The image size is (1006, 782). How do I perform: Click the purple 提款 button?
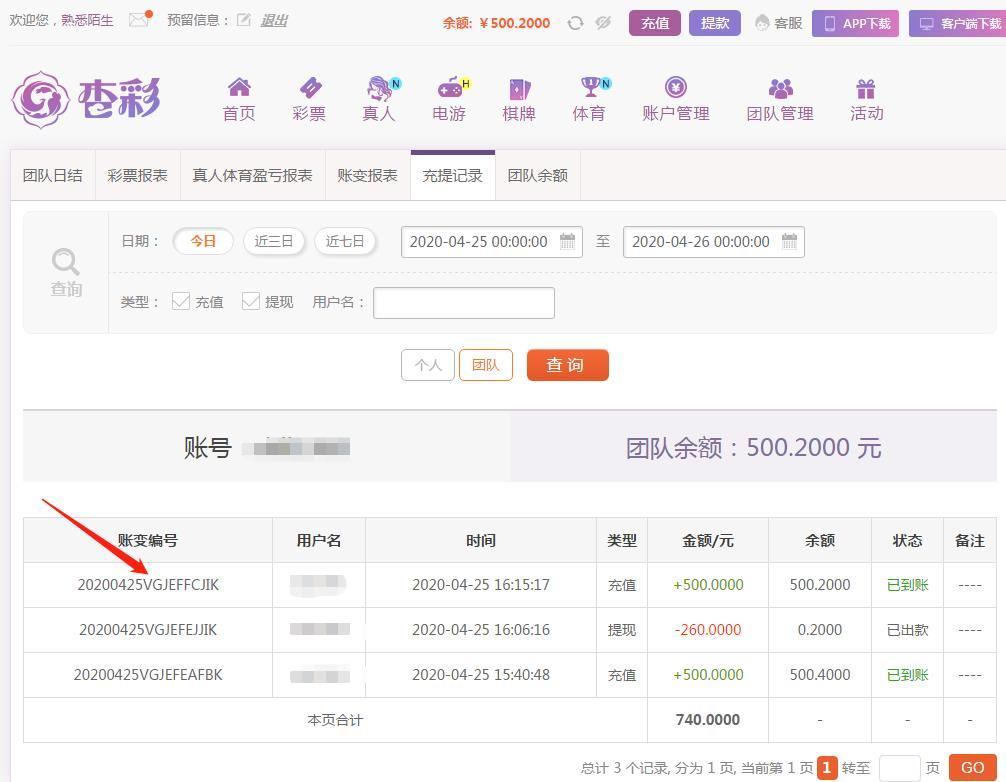[x=714, y=23]
